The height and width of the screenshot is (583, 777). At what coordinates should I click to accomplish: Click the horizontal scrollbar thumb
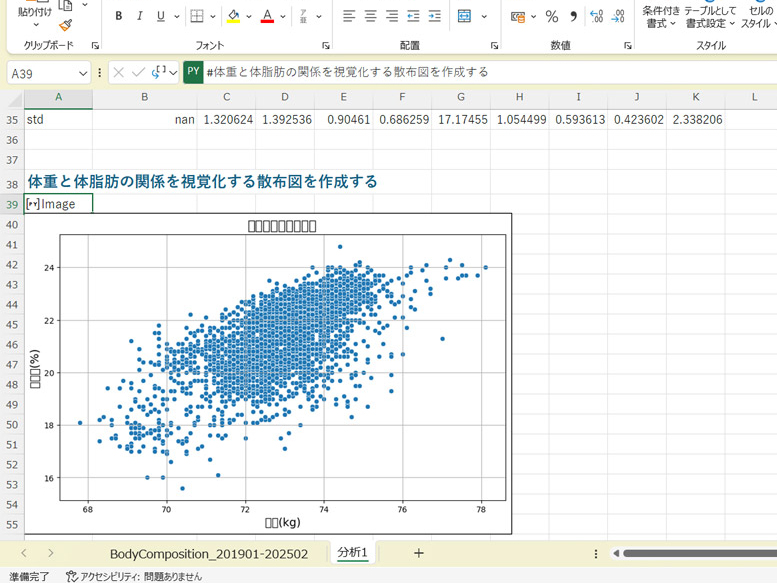[x=700, y=553]
